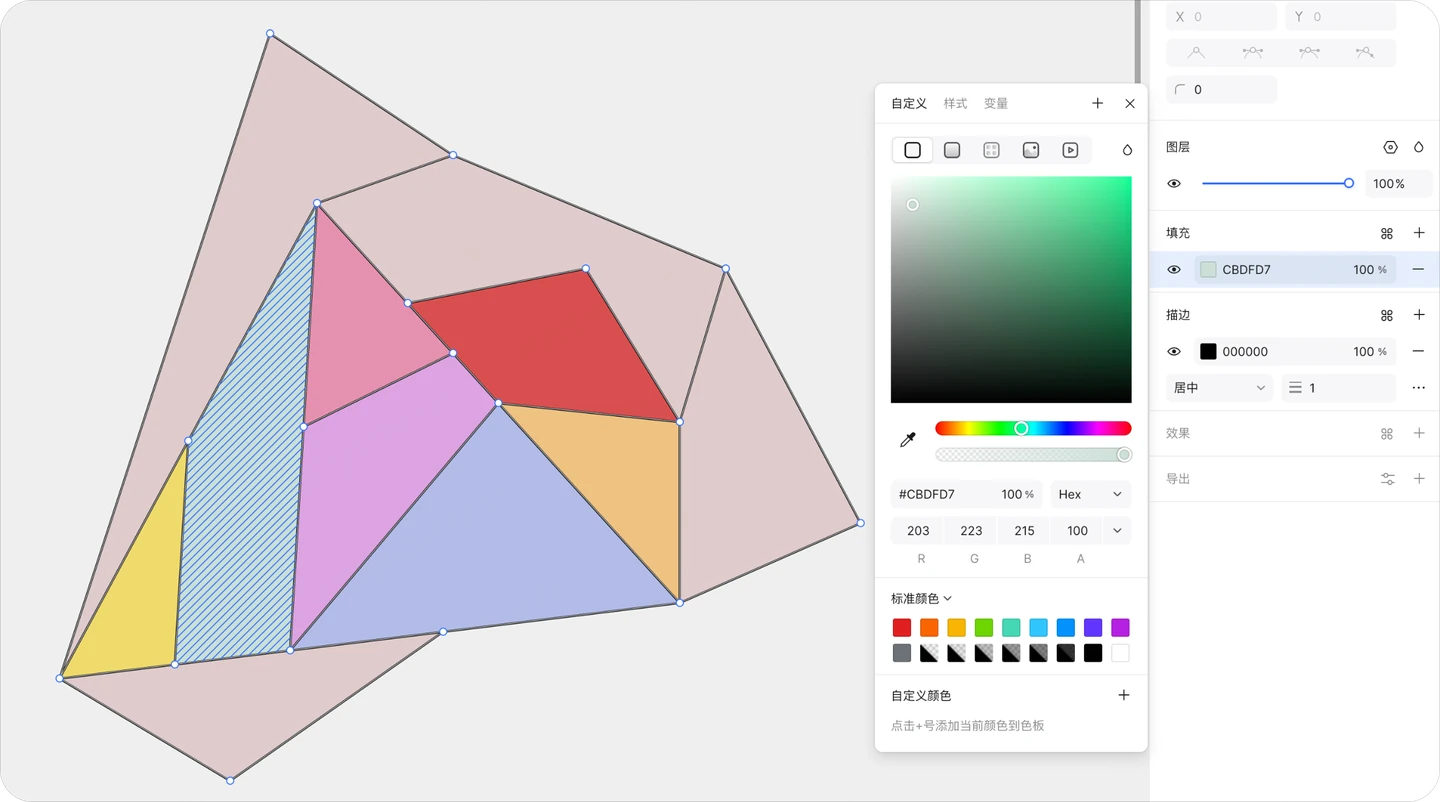1440x802 pixels.
Task: Click the black stroke color swatch
Action: coord(1208,351)
